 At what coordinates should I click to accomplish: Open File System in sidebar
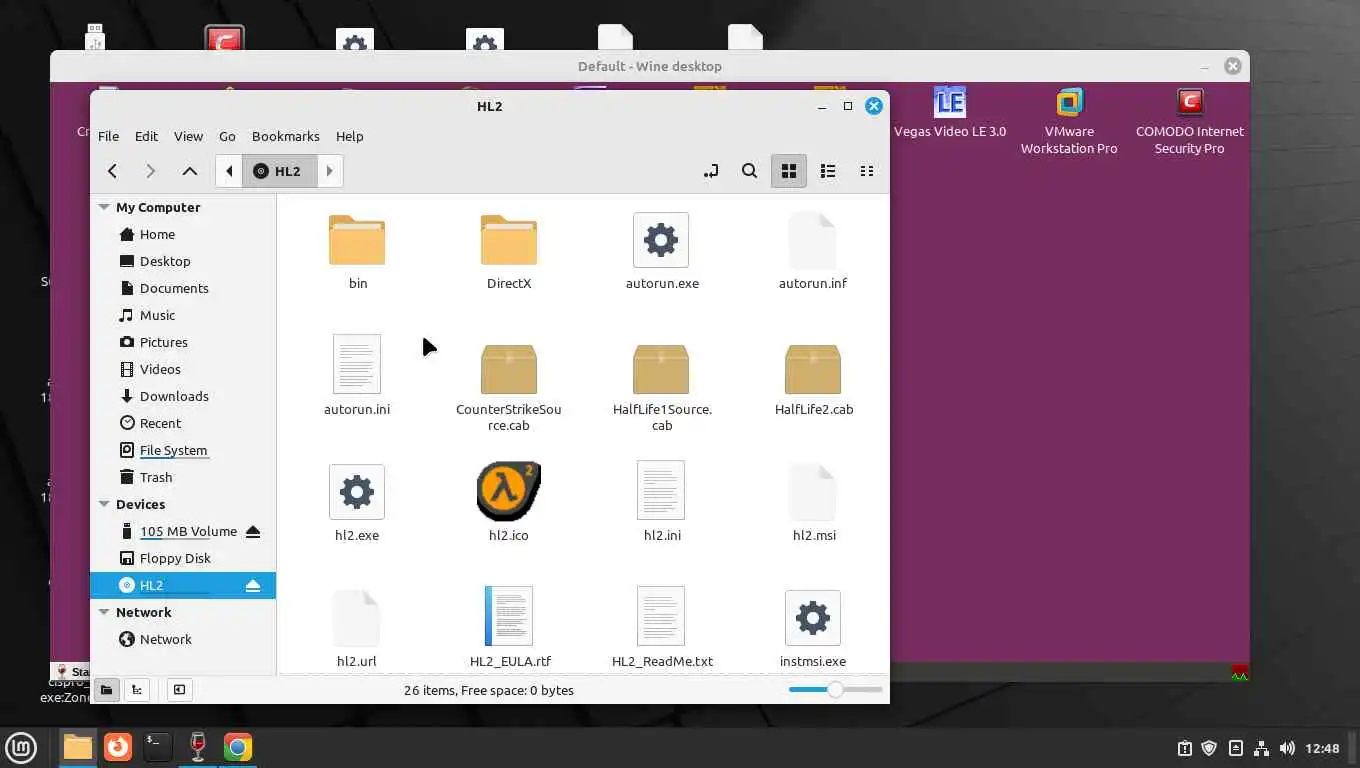tap(183, 450)
